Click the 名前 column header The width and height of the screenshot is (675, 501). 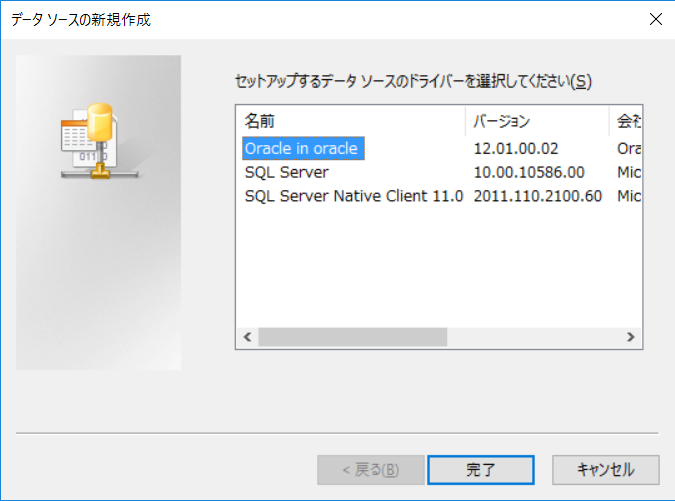tap(351, 121)
